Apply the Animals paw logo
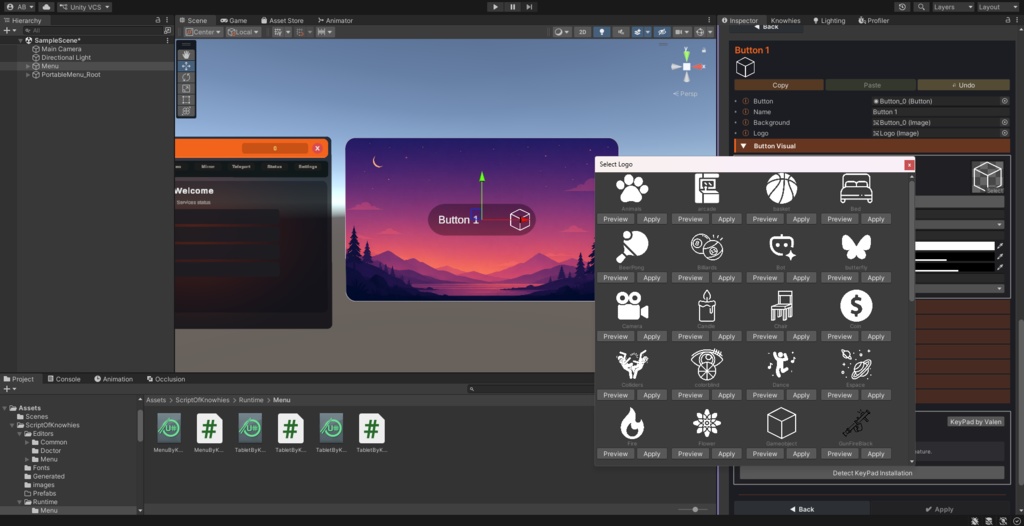This screenshot has width=1024, height=526. (x=652, y=219)
